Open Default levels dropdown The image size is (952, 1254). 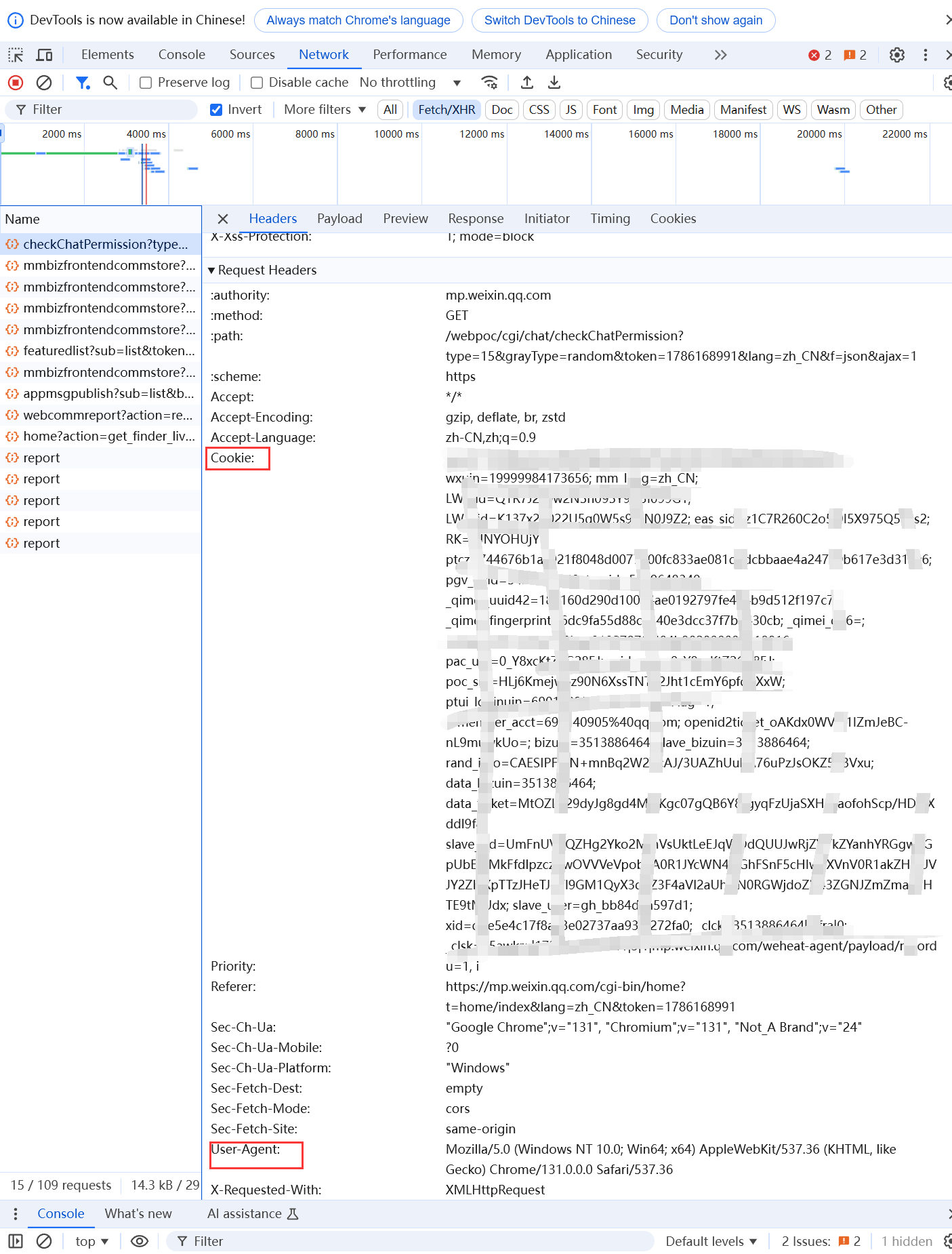click(711, 1241)
